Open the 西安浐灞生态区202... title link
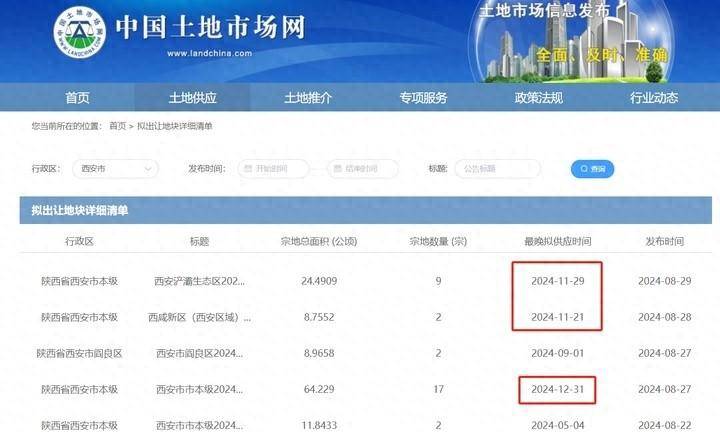The height and width of the screenshot is (439, 720). [199, 281]
